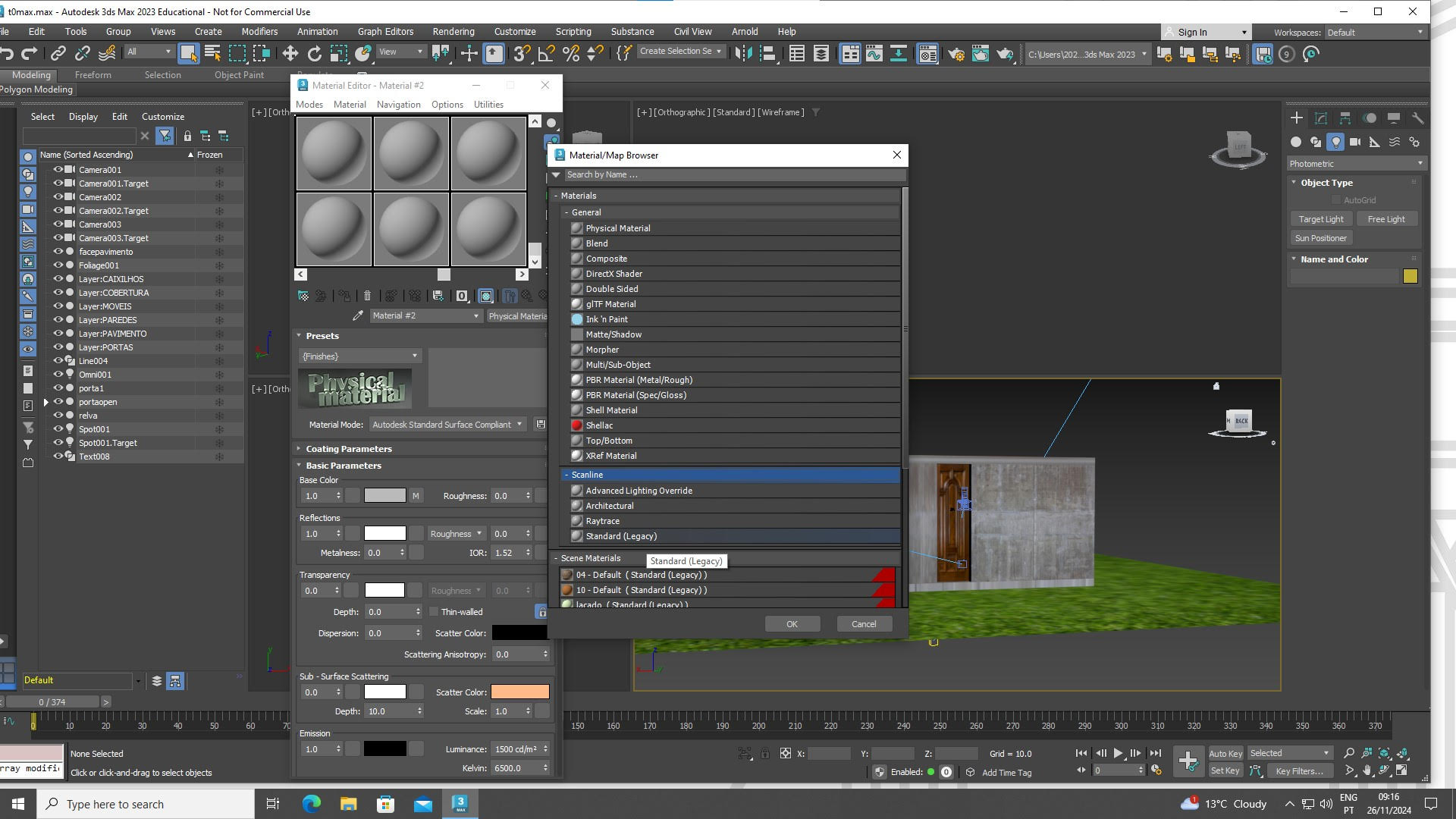This screenshot has width=1456, height=819.
Task: Click Pick Material From Object eyedropper
Action: point(358,315)
